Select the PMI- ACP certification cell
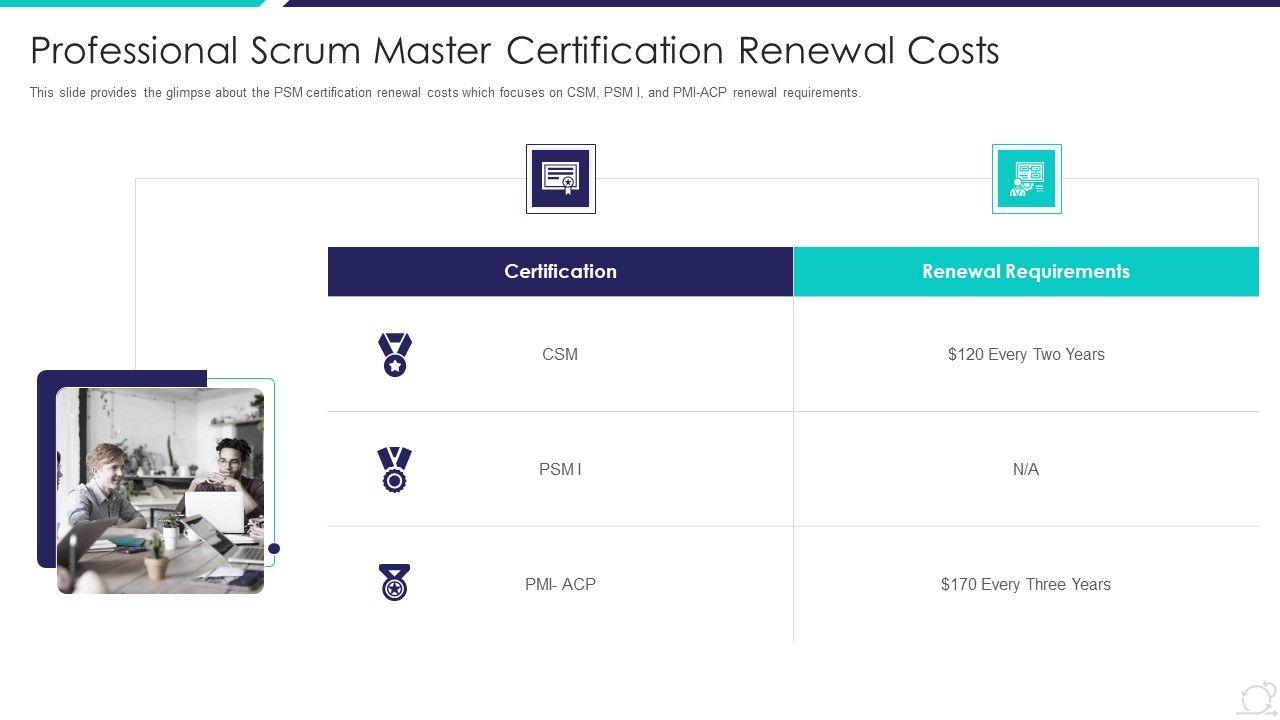Viewport: 1280px width, 720px height. 560,584
